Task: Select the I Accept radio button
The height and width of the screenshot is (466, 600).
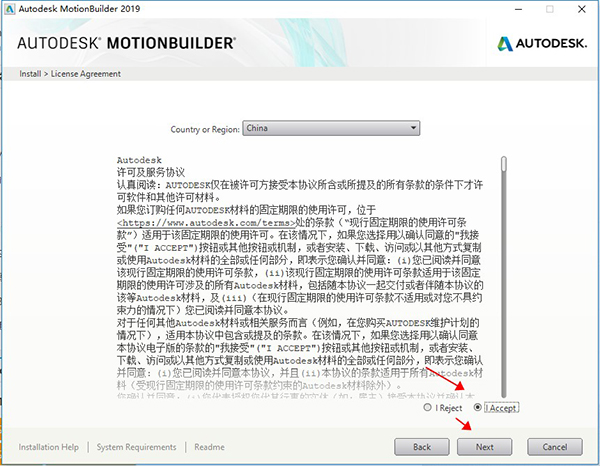Action: click(x=477, y=407)
